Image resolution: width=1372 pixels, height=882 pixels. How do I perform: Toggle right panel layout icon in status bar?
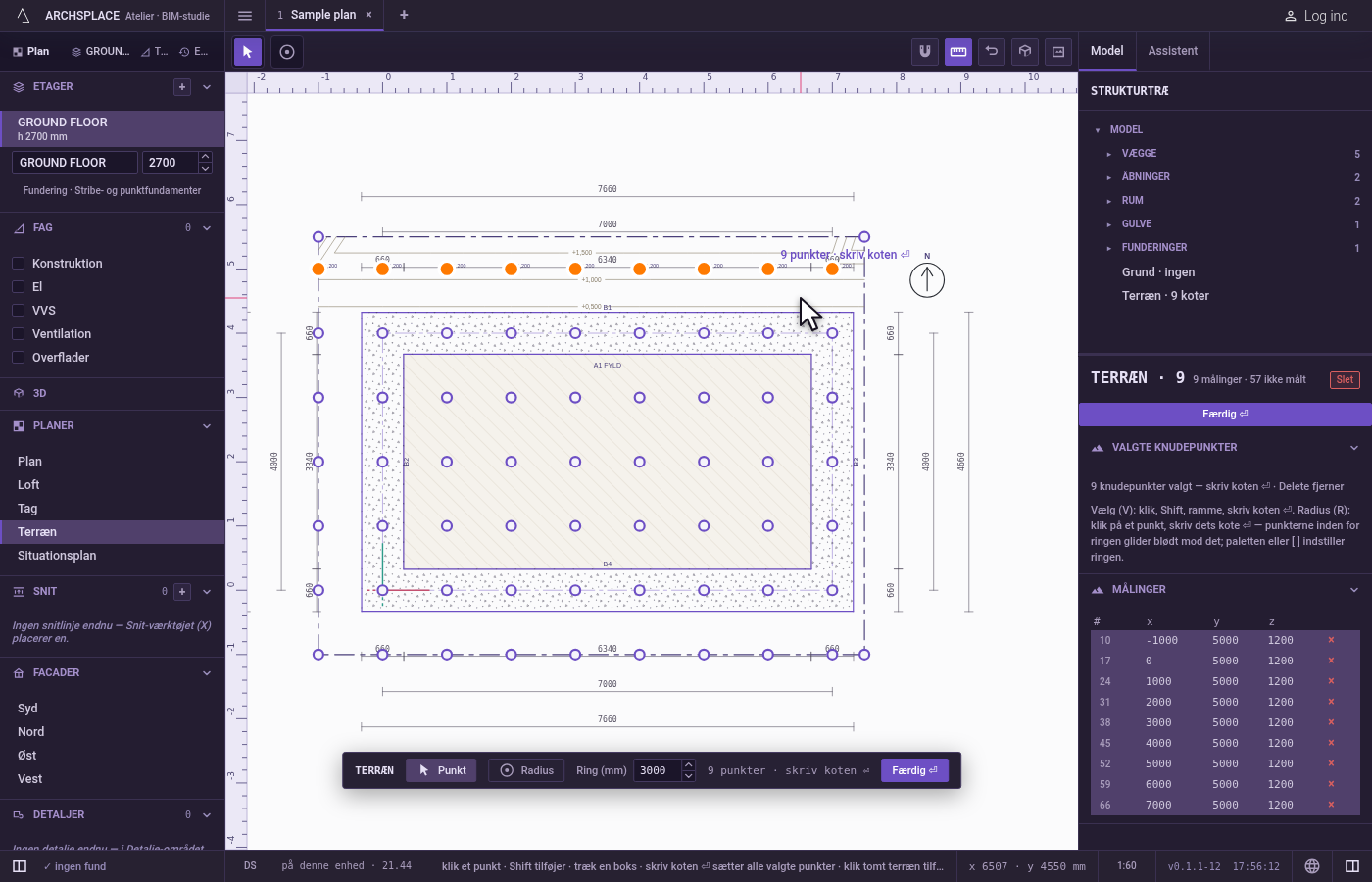(1352, 866)
